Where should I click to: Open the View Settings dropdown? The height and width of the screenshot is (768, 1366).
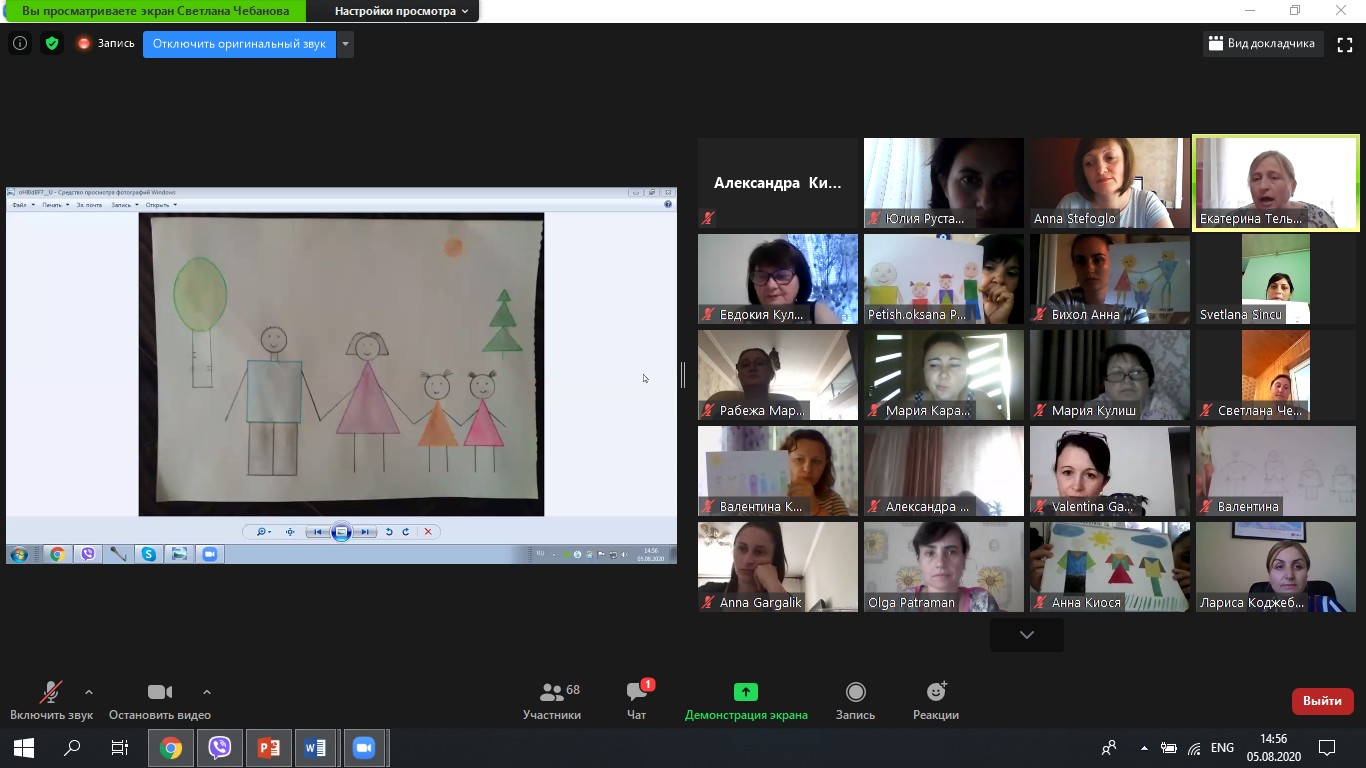click(x=401, y=11)
